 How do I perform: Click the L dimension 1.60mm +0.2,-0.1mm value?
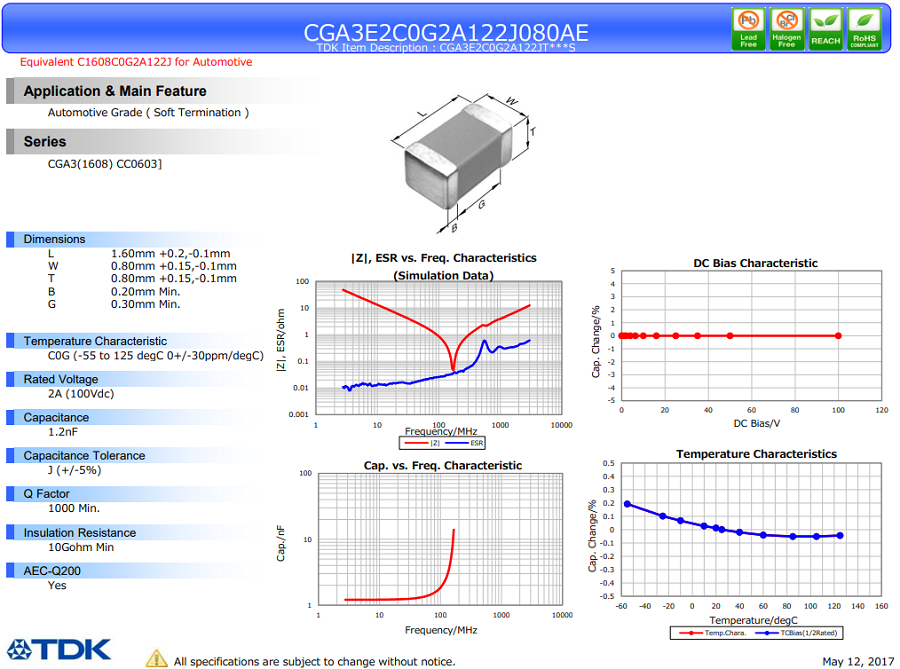[170, 254]
